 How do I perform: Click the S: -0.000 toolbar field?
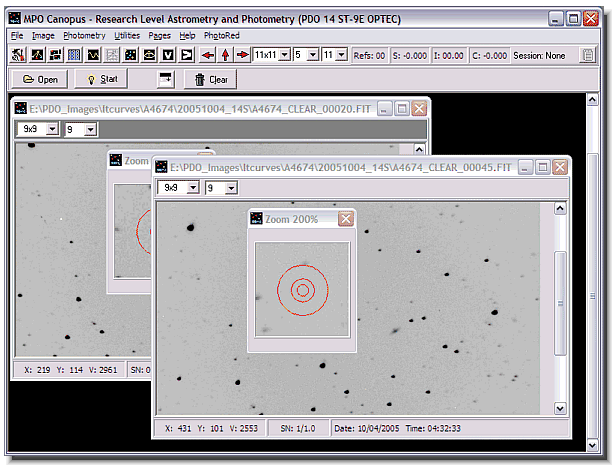pyautogui.click(x=409, y=55)
